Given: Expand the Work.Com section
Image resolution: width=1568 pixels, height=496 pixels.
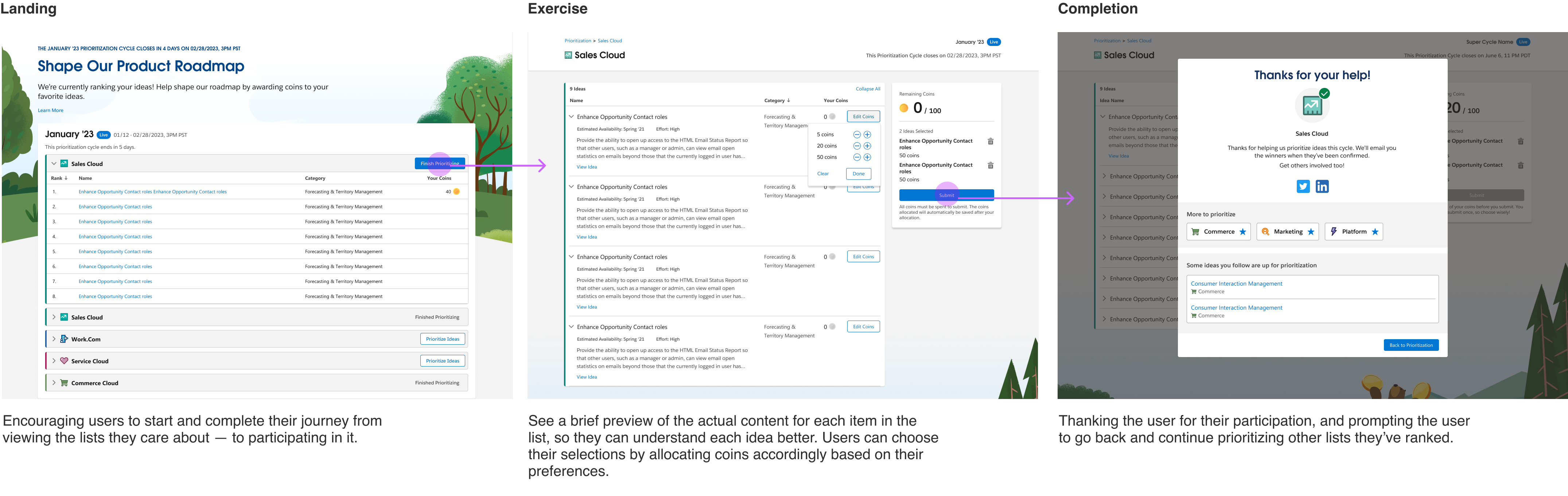Looking at the screenshot, I should 54,339.
